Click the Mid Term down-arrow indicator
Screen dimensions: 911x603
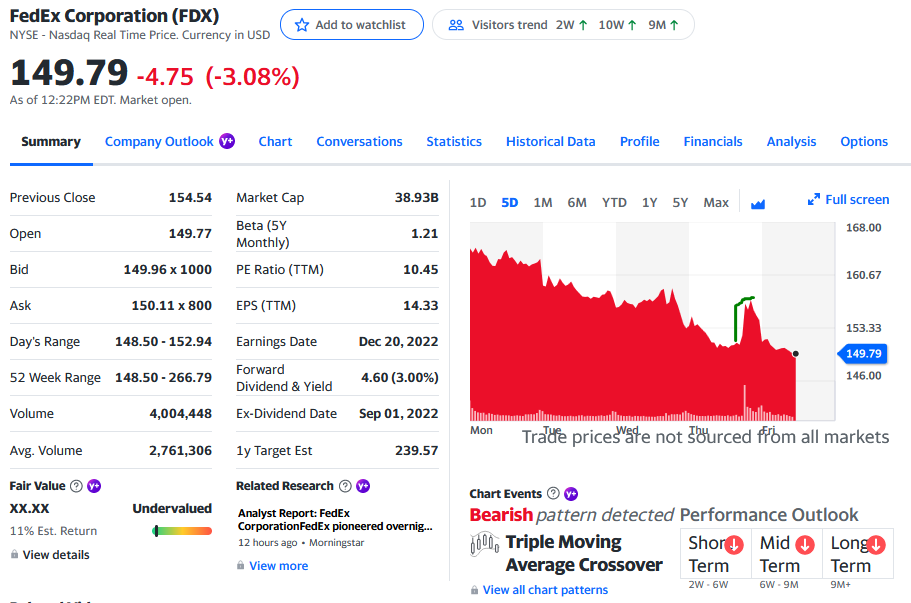[x=805, y=544]
